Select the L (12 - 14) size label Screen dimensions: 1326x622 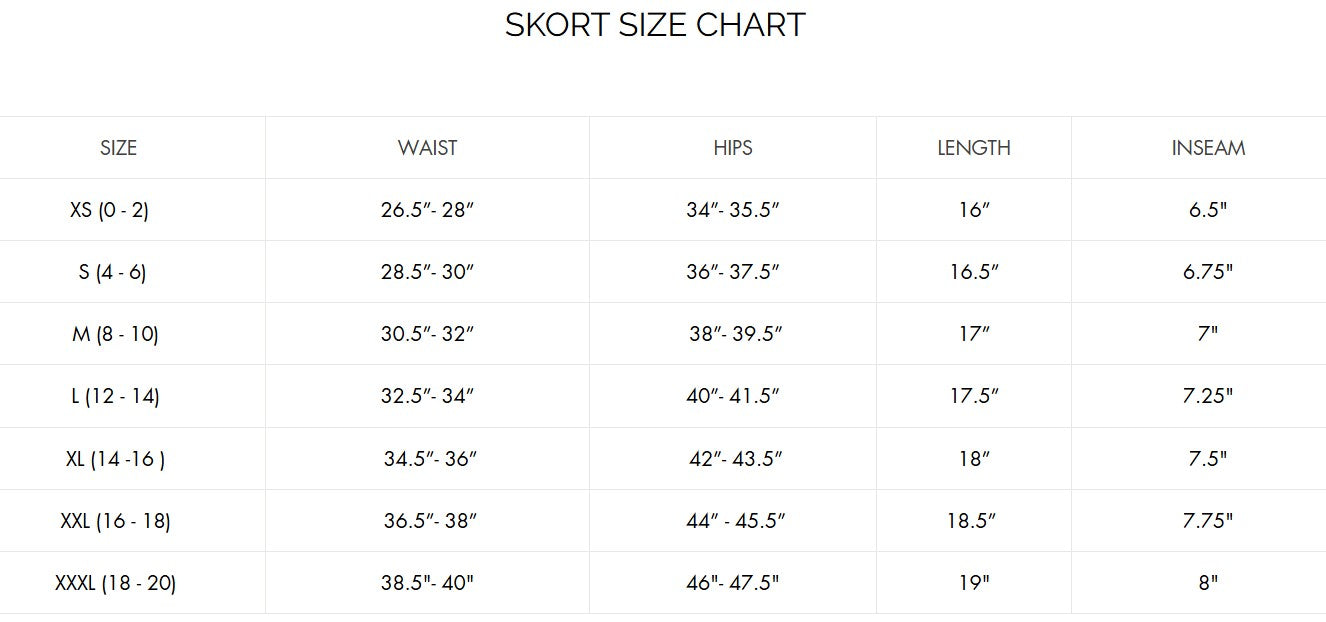(115, 396)
